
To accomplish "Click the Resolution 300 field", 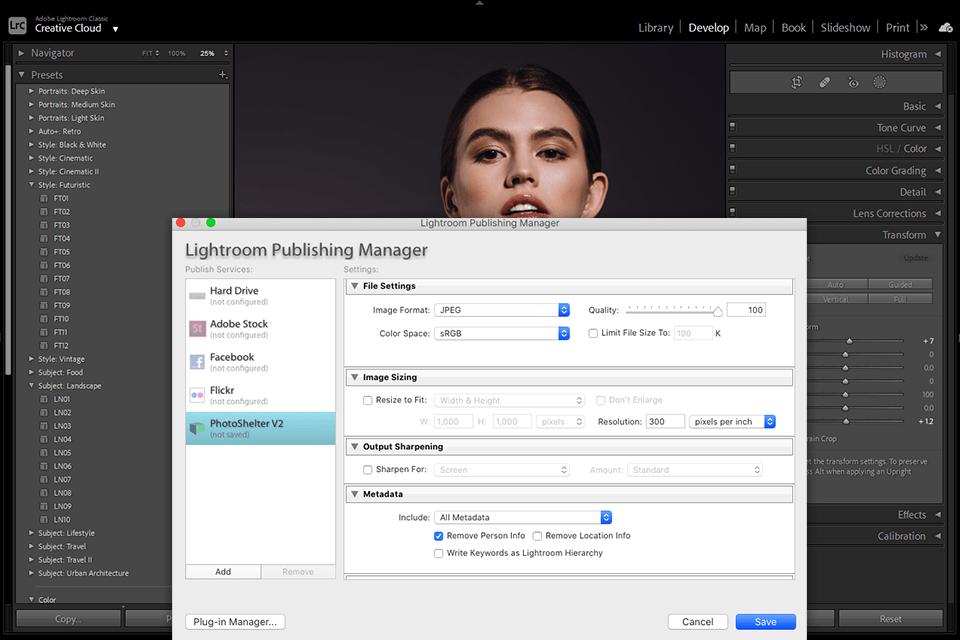I will pyautogui.click(x=665, y=421).
